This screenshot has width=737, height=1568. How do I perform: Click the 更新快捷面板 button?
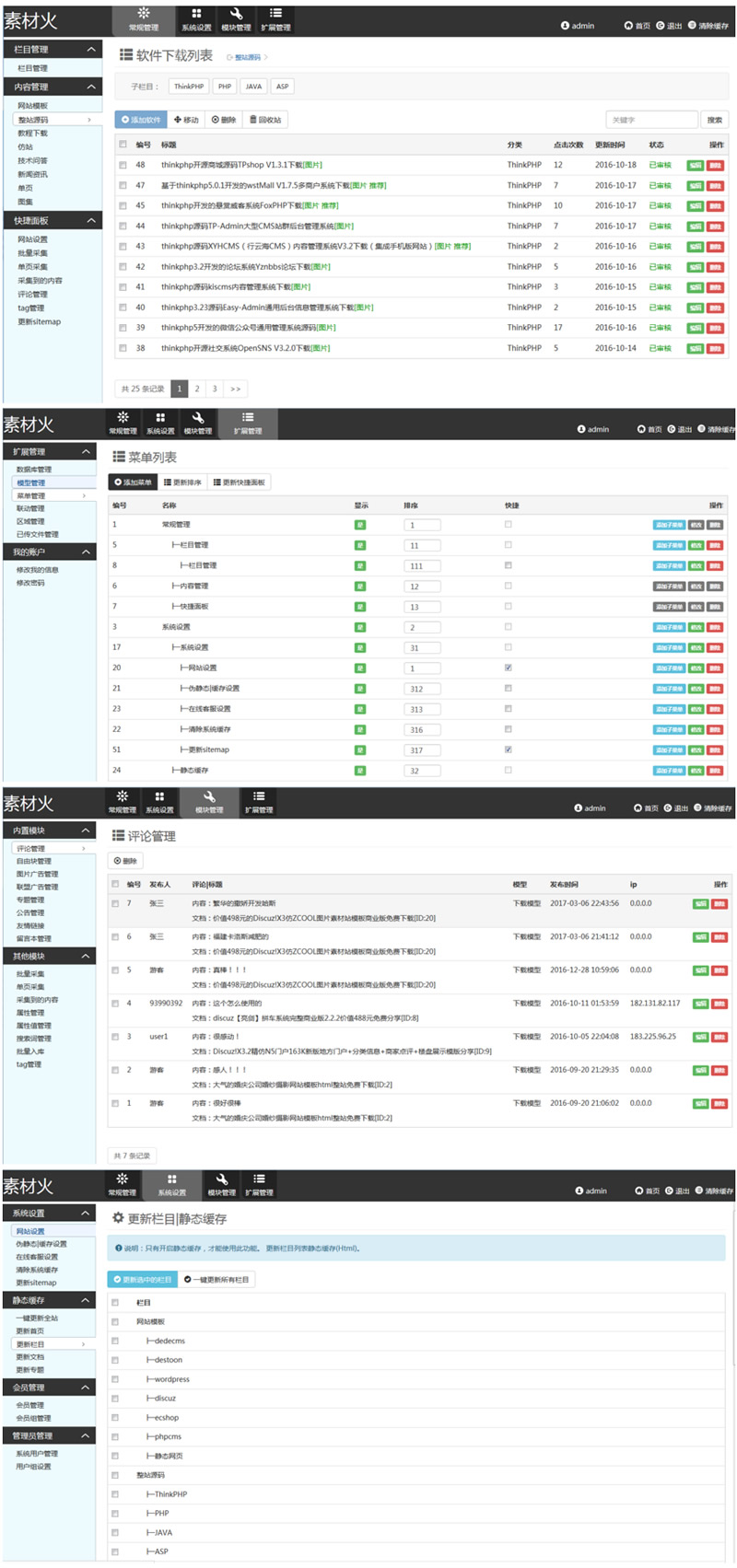click(x=240, y=482)
